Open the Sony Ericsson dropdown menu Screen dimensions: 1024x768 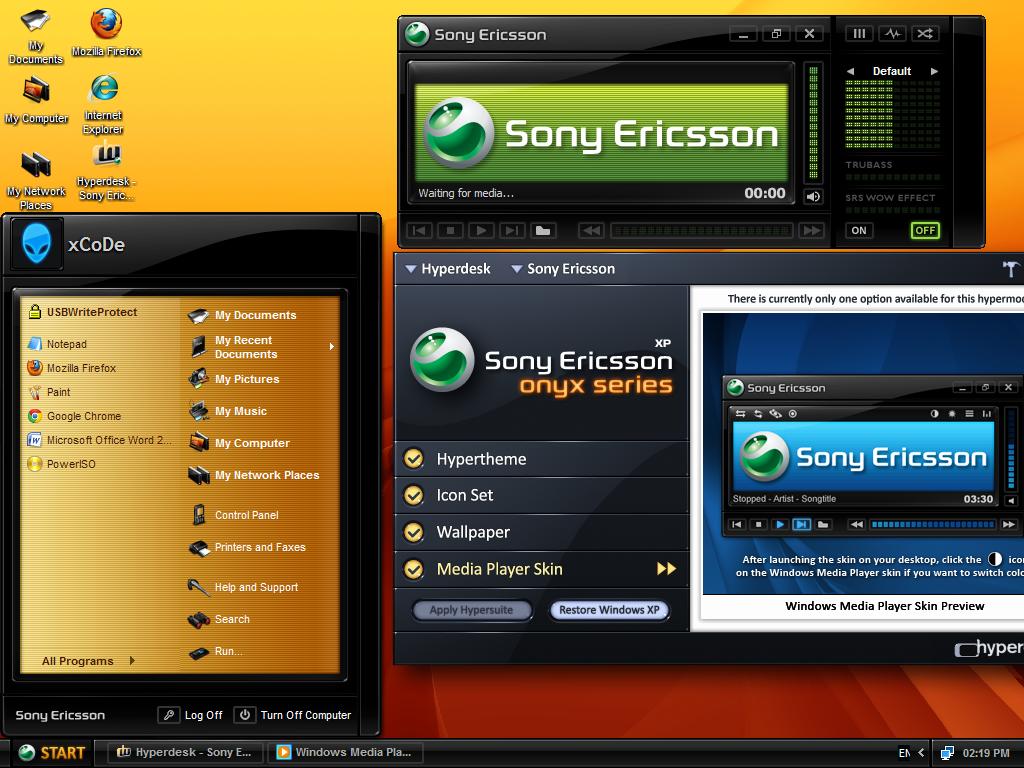click(563, 268)
